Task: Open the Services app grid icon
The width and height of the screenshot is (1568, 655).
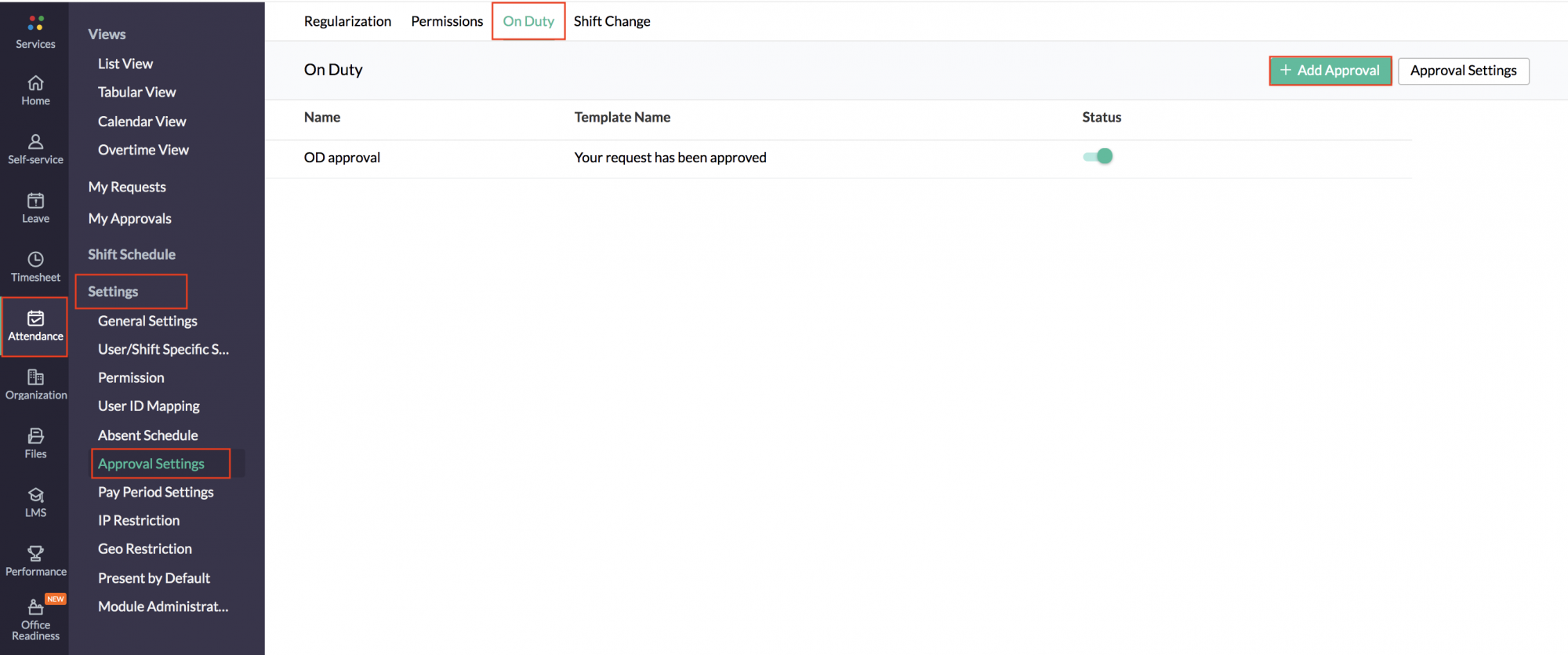Action: click(35, 24)
